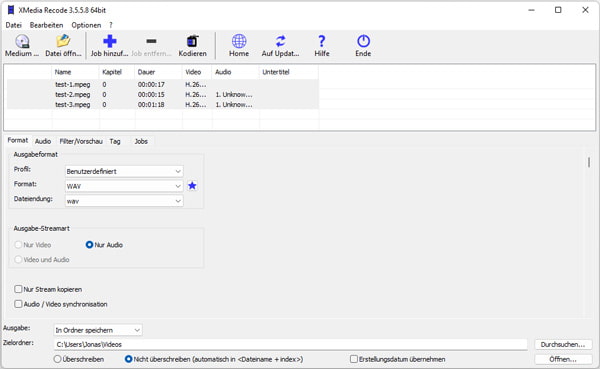Add job with blue plus icon
This screenshot has height=369, width=600.
pos(109,41)
